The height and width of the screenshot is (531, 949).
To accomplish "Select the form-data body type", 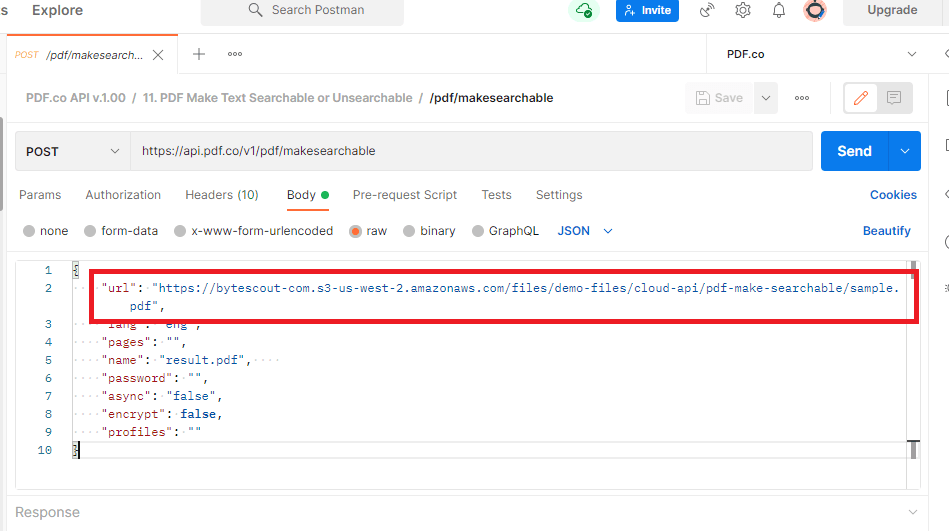I will [90, 231].
